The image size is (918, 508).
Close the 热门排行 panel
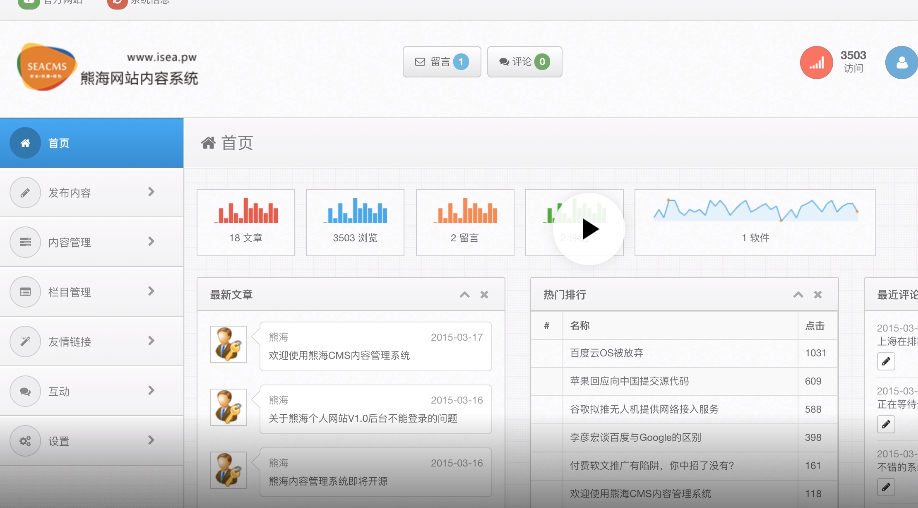pyautogui.click(x=818, y=295)
